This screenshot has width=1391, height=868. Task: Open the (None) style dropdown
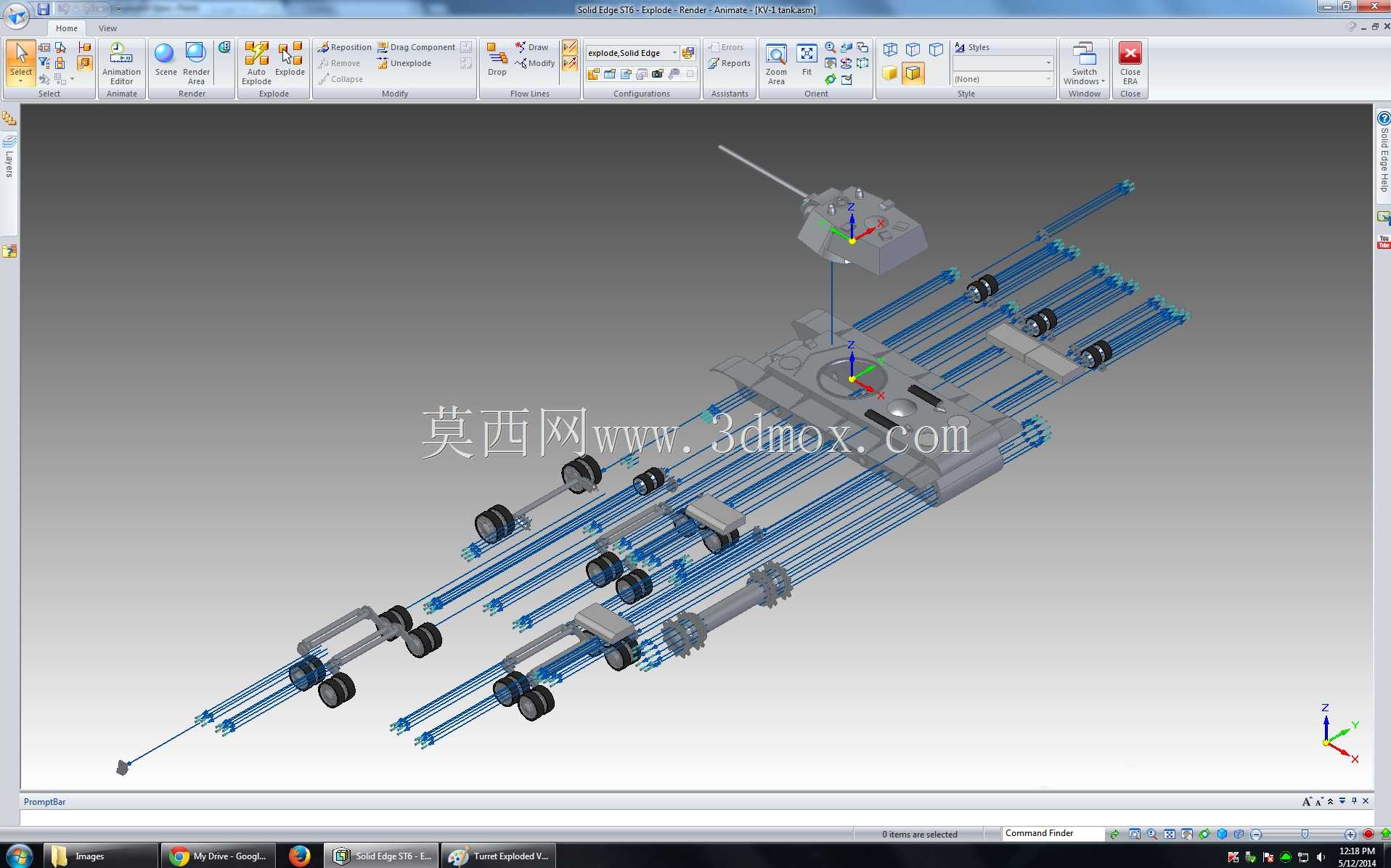(1048, 79)
